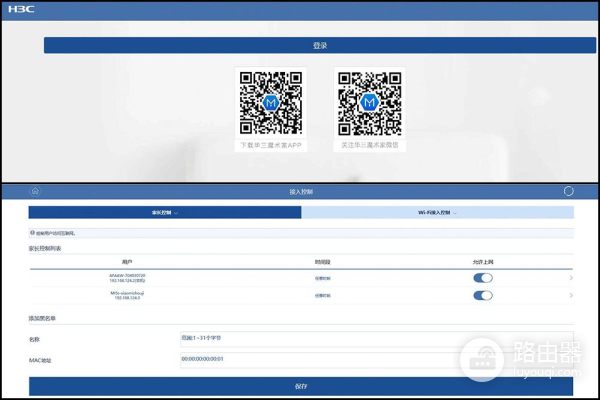Click the 名称 name input field
The height and width of the screenshot is (400, 600).
coord(377,339)
